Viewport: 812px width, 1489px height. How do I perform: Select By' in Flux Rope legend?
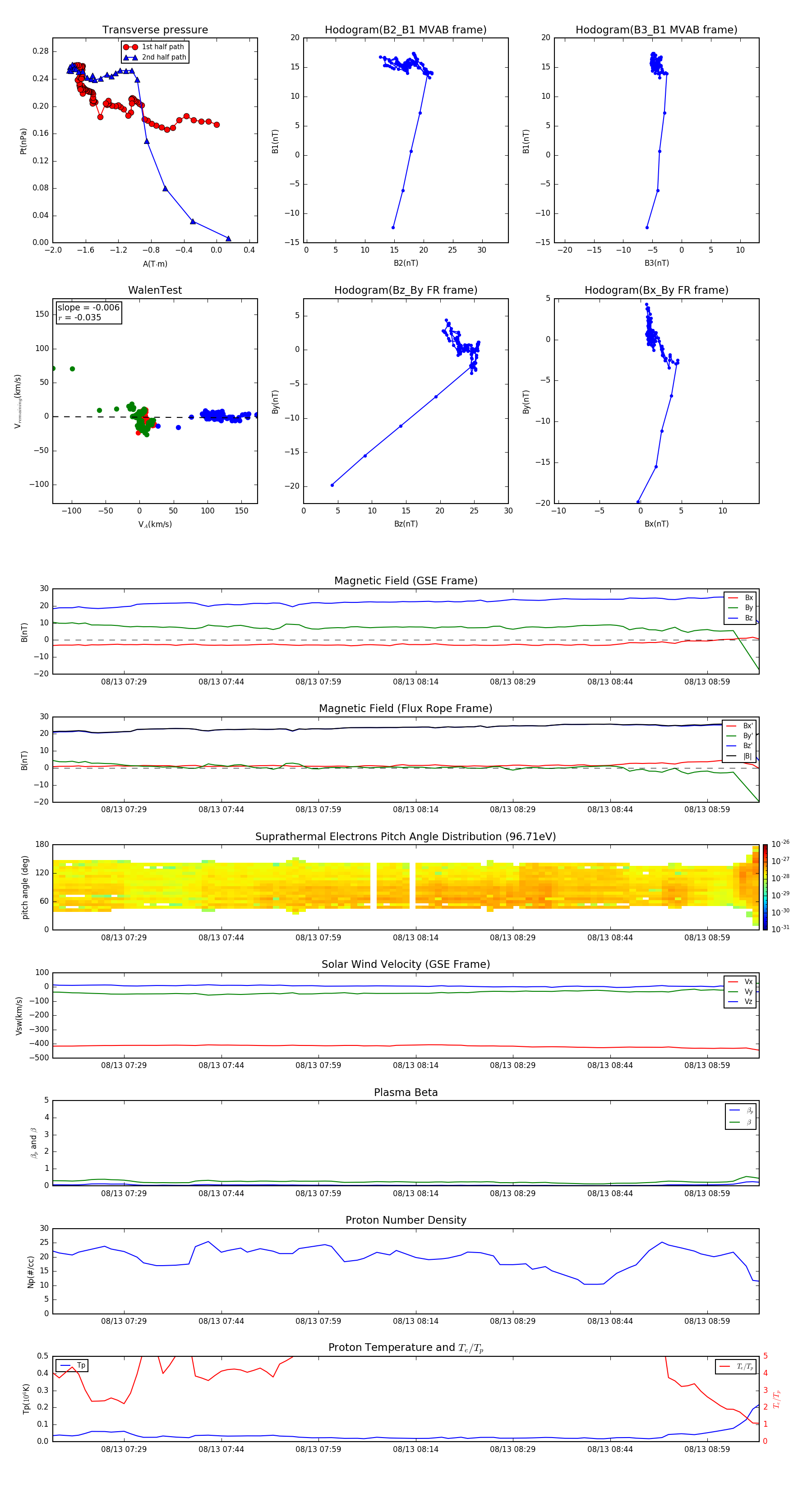click(740, 736)
